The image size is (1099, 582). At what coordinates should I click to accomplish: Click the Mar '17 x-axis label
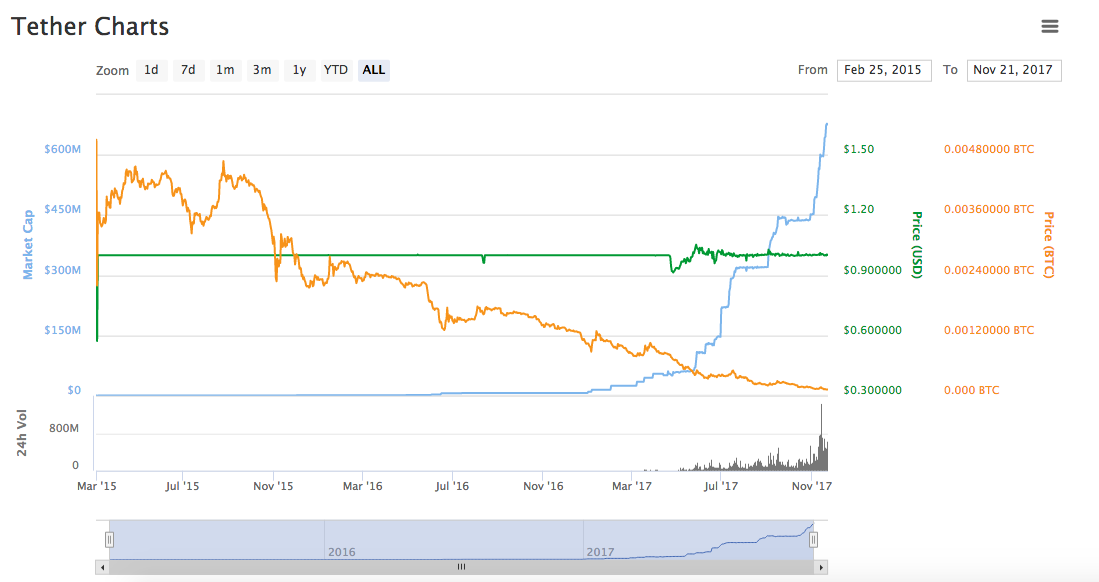632,486
